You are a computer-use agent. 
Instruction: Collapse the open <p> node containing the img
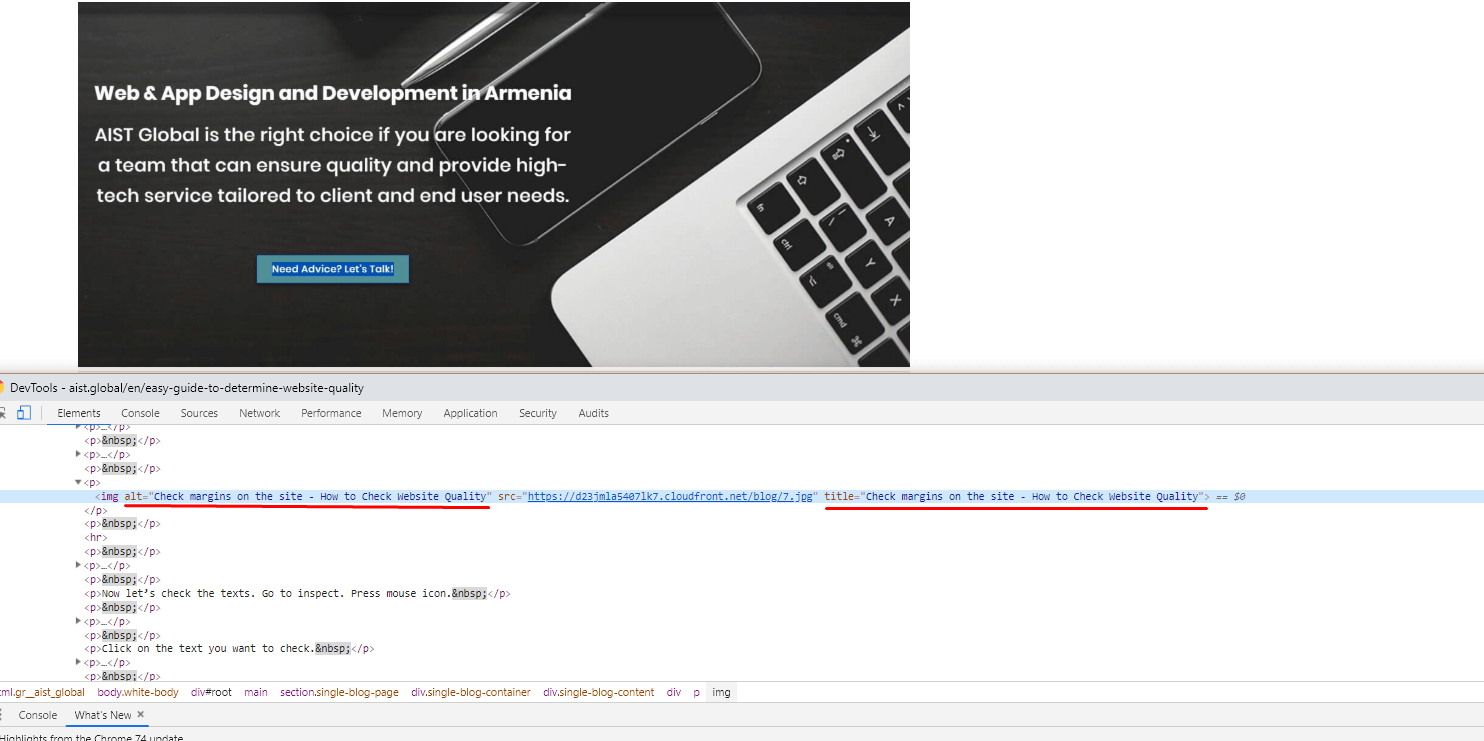click(79, 482)
